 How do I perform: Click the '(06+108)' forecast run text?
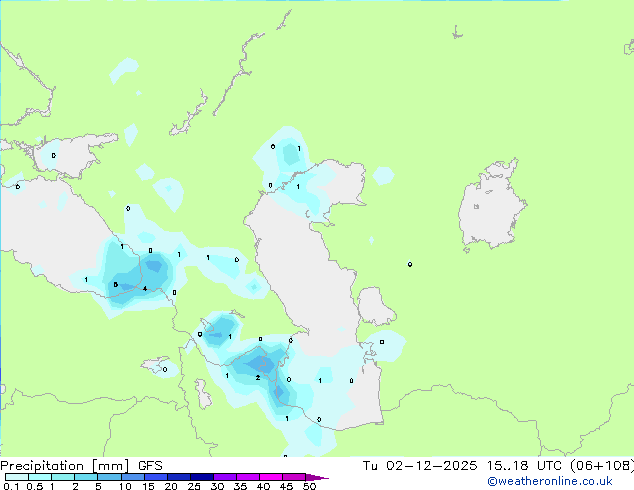click(x=602, y=466)
